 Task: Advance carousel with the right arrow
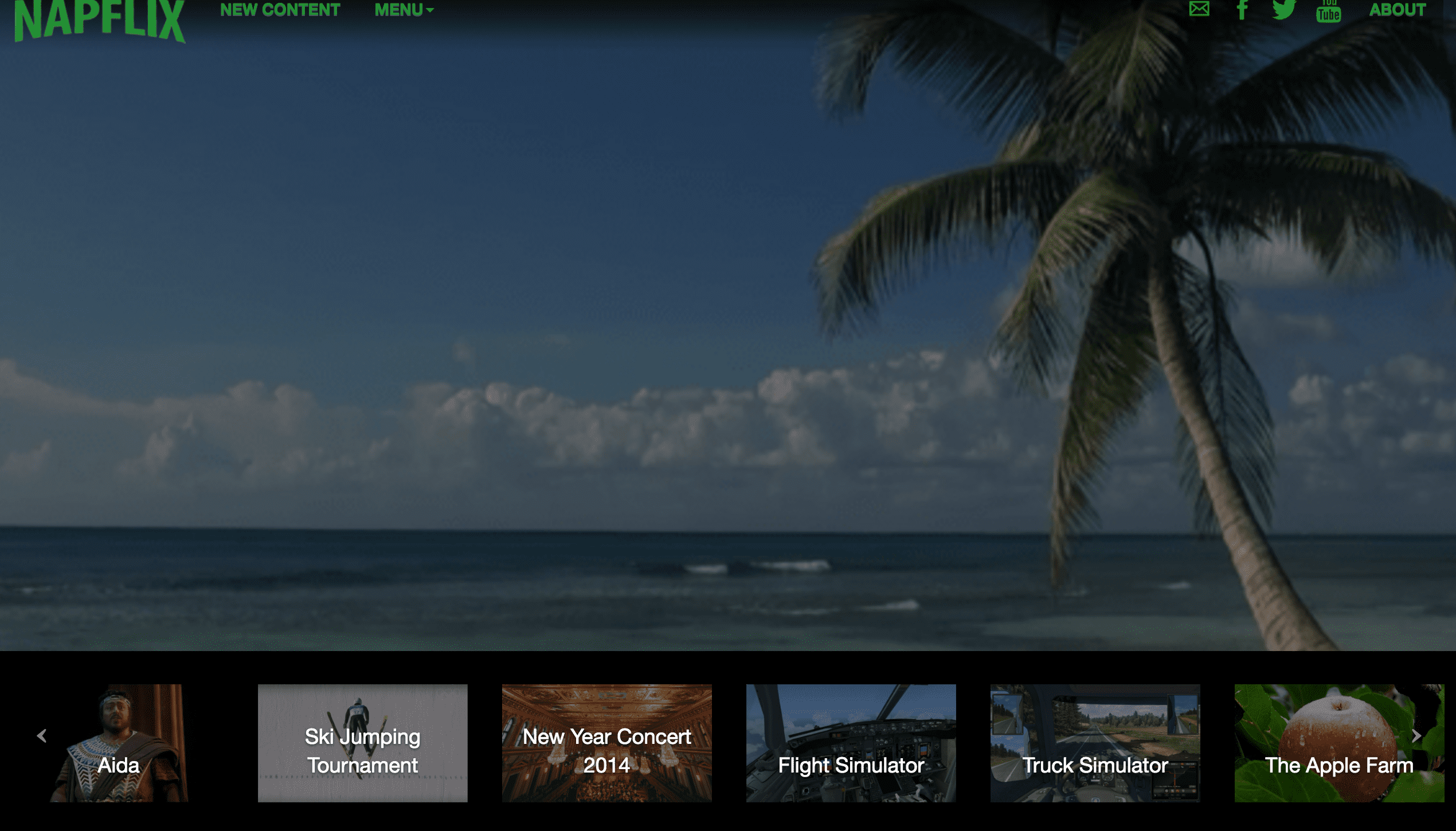1416,736
